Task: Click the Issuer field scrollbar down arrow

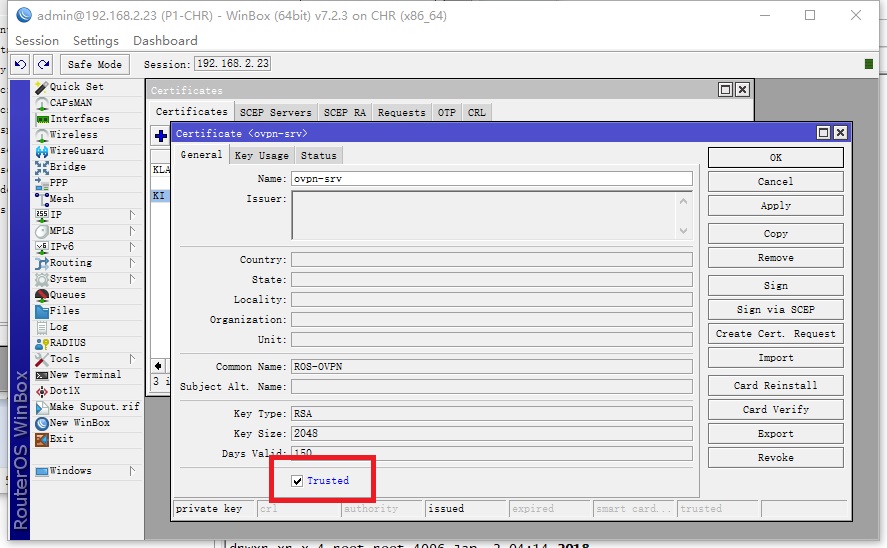Action: tap(684, 230)
